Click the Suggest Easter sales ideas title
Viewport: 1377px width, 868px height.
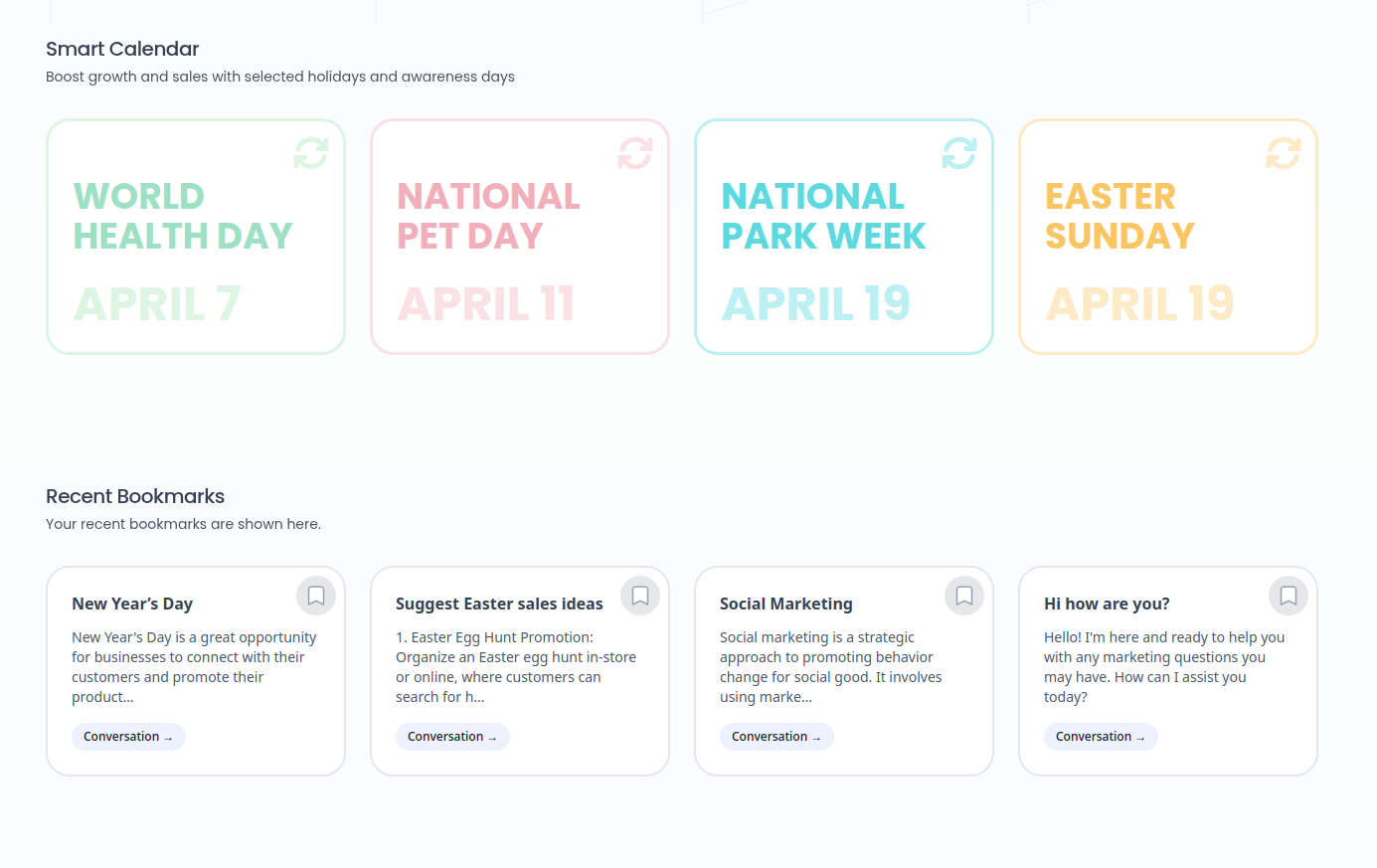(x=499, y=604)
